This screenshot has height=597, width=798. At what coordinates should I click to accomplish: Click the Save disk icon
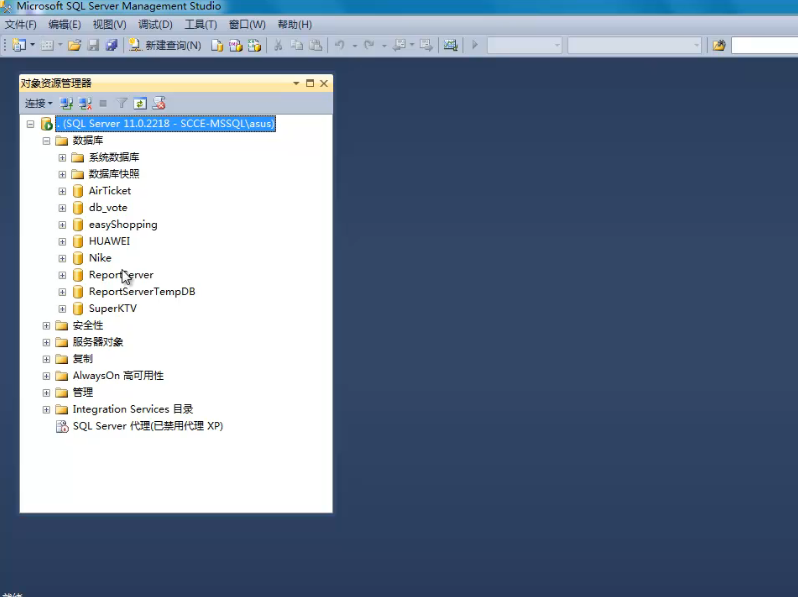pos(93,45)
